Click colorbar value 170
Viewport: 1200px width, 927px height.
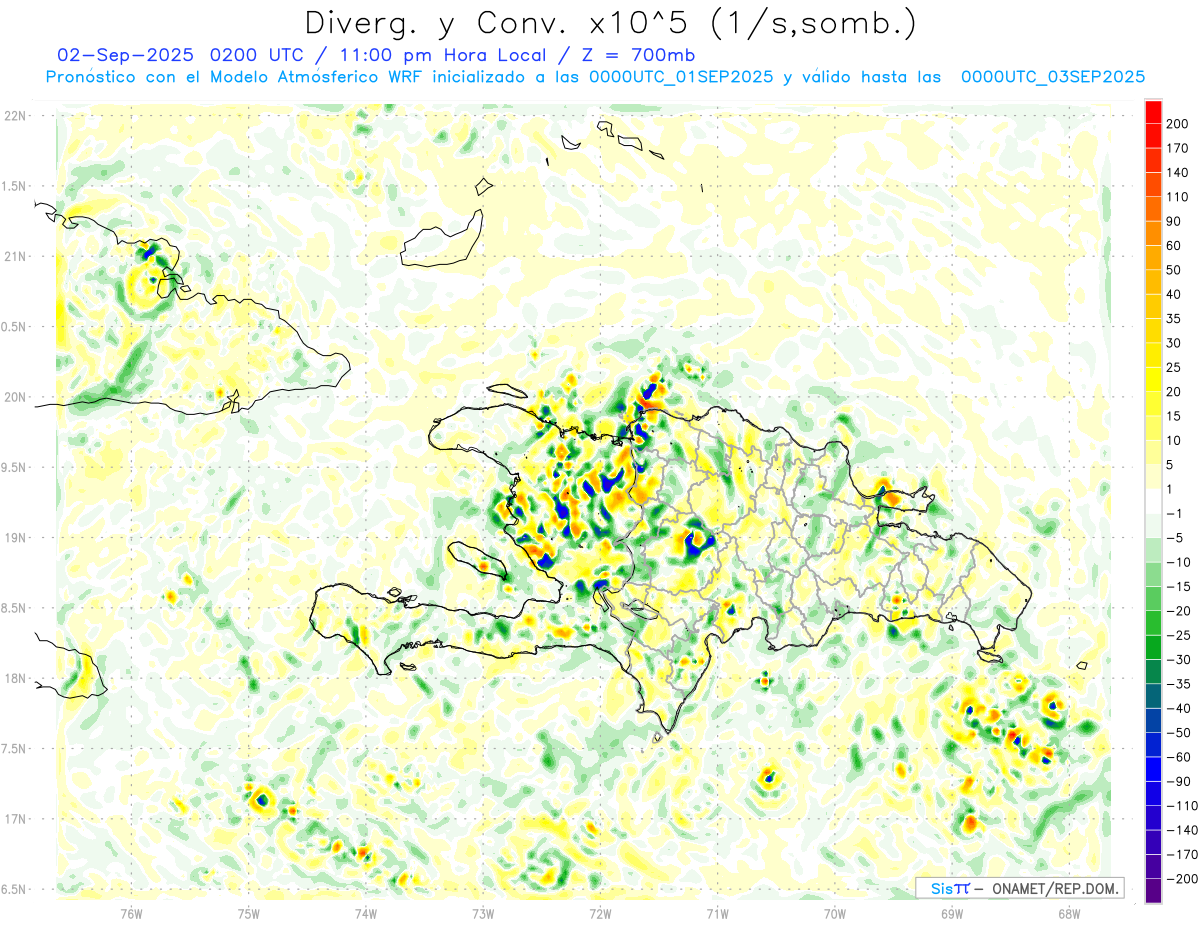[x=1177, y=149]
